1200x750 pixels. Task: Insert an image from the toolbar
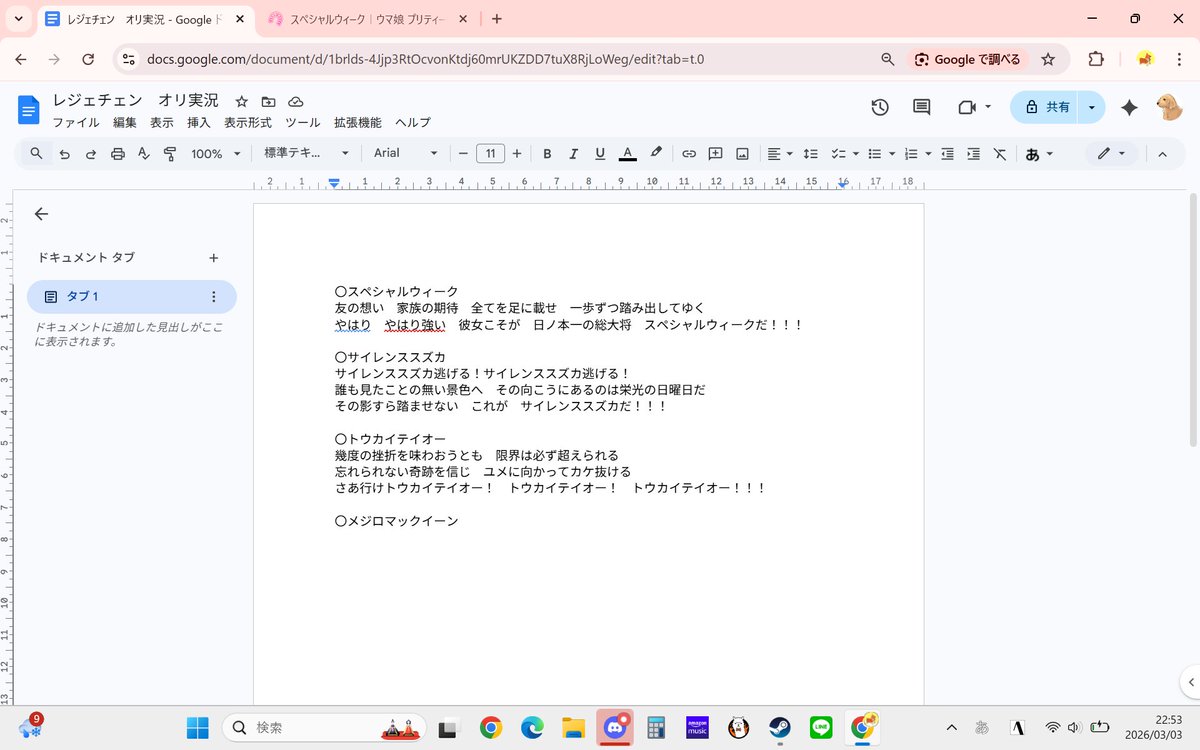tap(742, 154)
